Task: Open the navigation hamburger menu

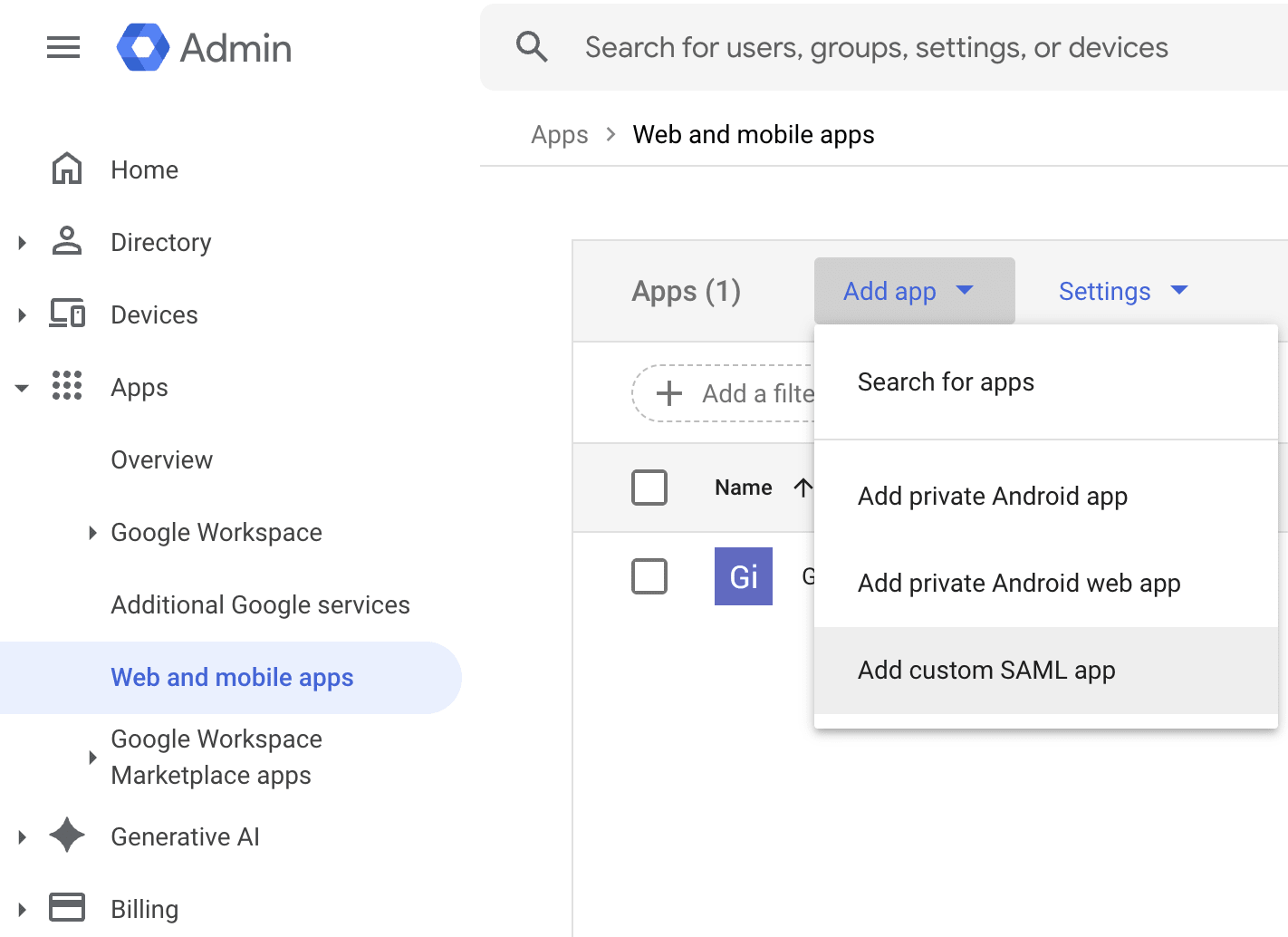Action: tap(62, 47)
